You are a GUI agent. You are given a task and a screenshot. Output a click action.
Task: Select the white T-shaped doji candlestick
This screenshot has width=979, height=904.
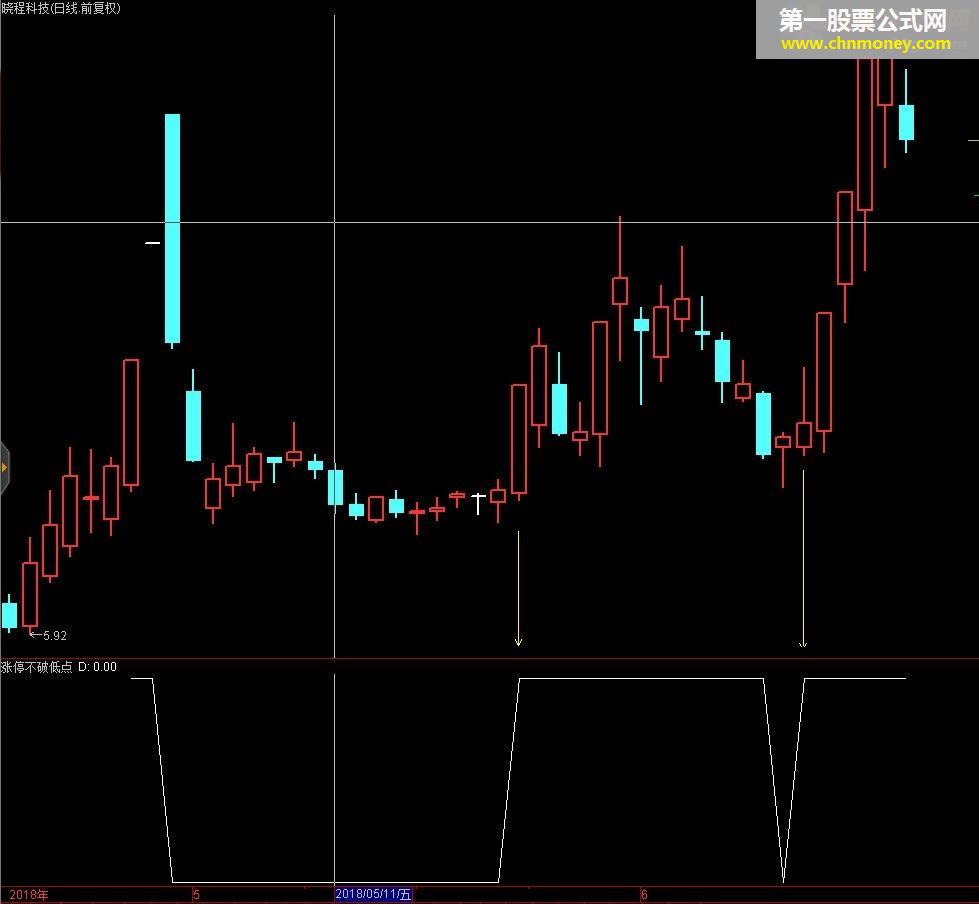click(478, 504)
